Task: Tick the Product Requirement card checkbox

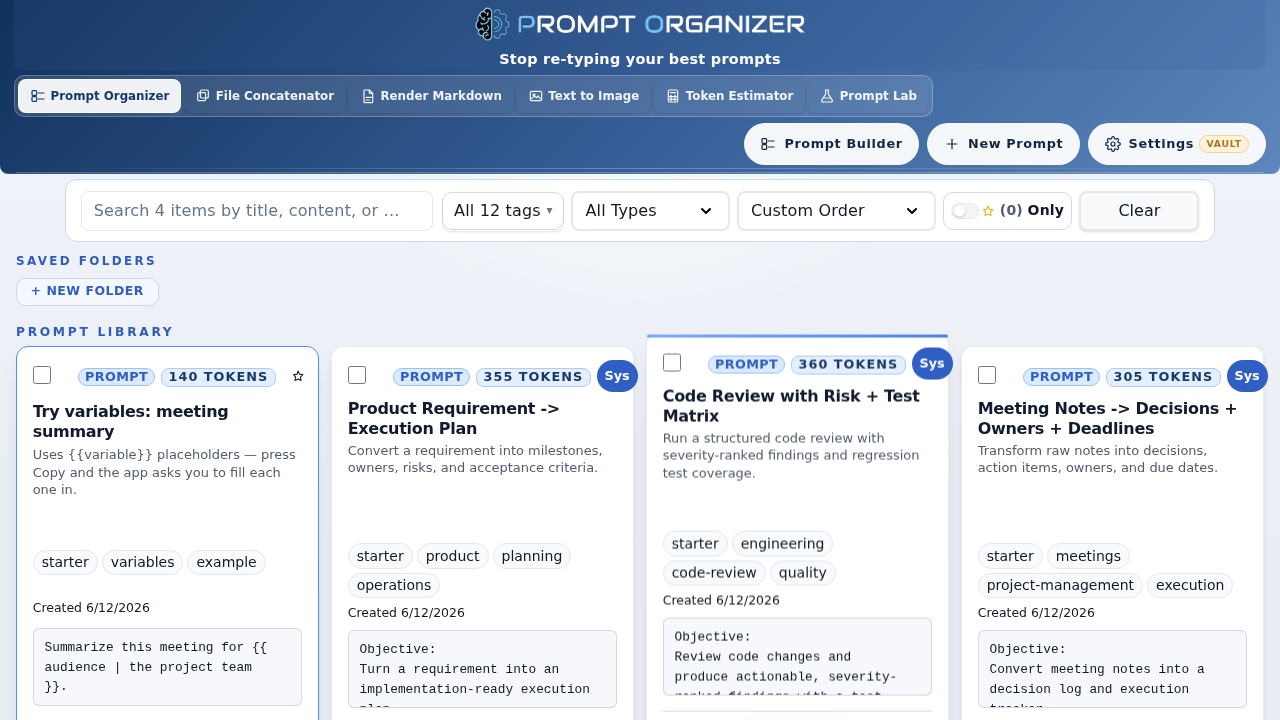Action: pyautogui.click(x=357, y=375)
